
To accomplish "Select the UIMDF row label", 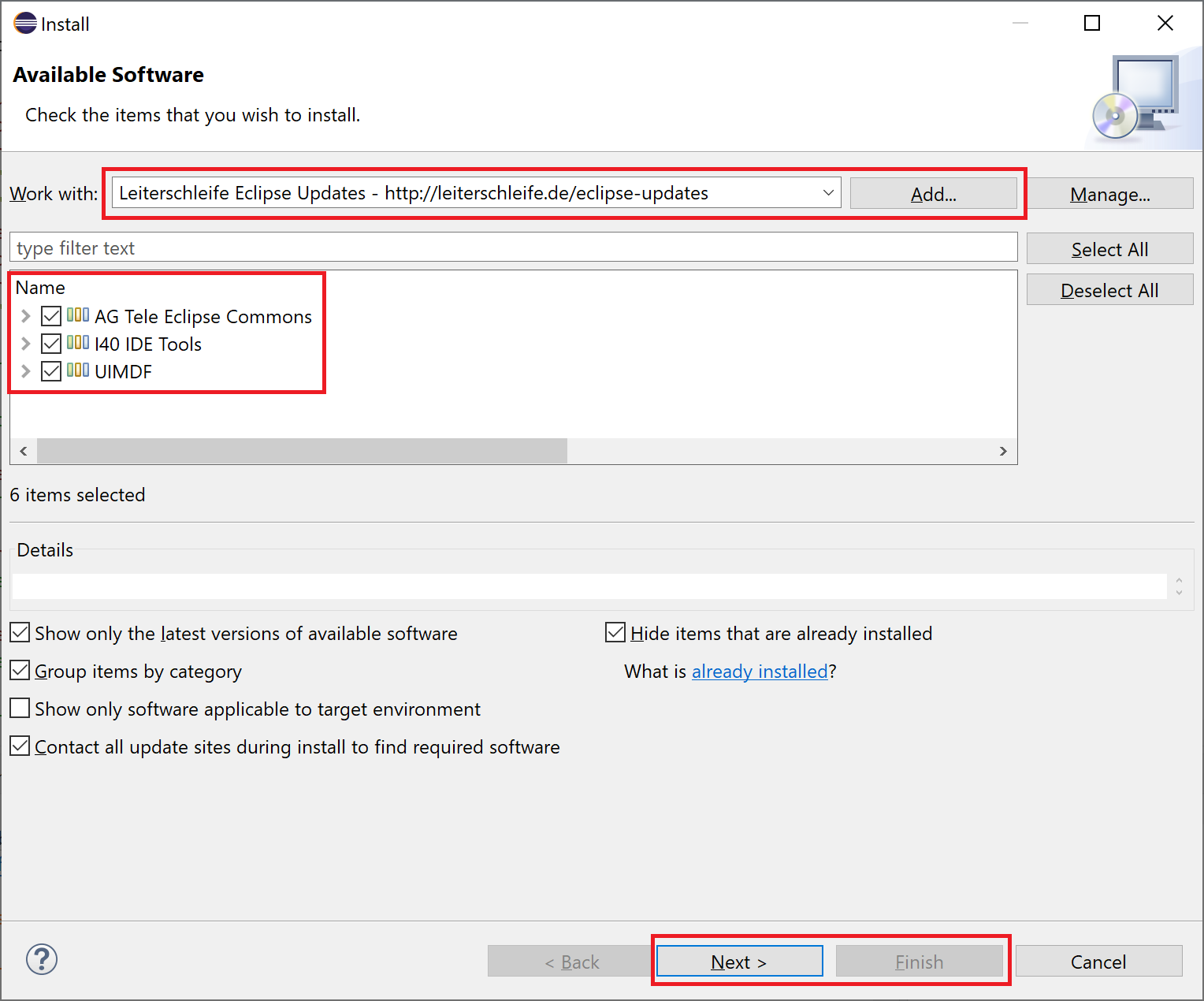I will click(x=123, y=372).
